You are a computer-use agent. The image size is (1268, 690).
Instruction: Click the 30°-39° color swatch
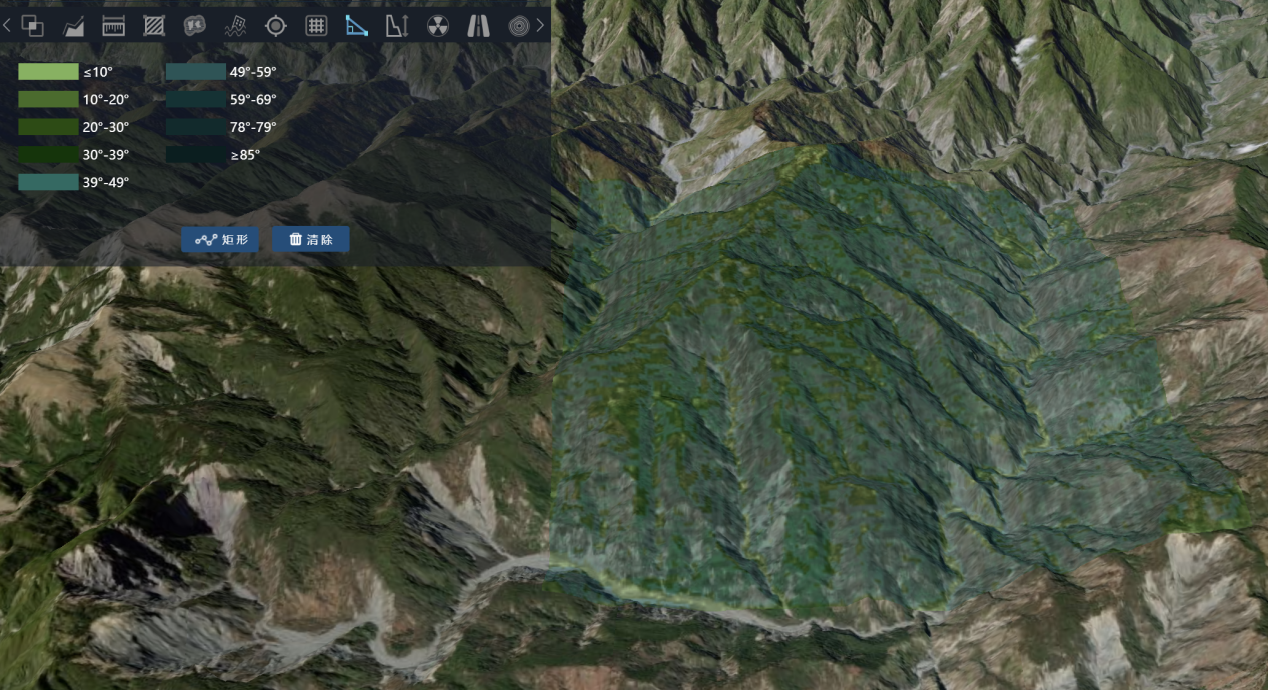click(48, 155)
